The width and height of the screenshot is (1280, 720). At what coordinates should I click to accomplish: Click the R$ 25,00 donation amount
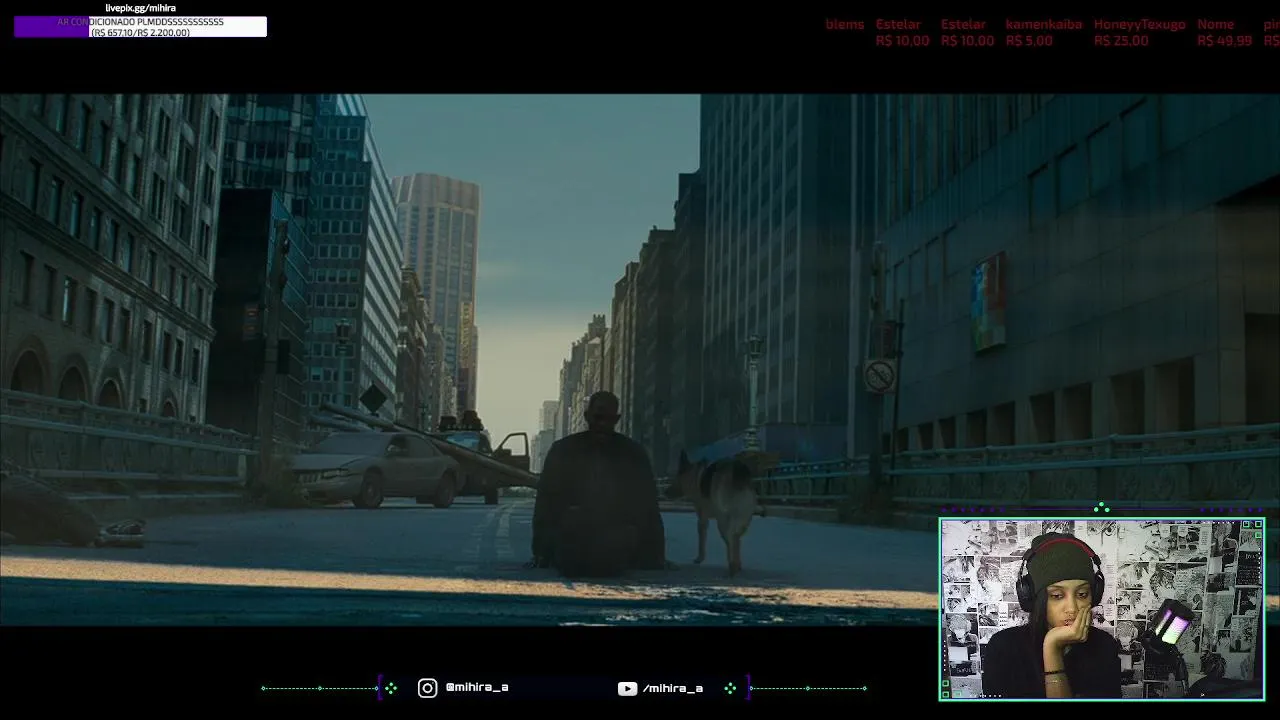[x=1121, y=41]
